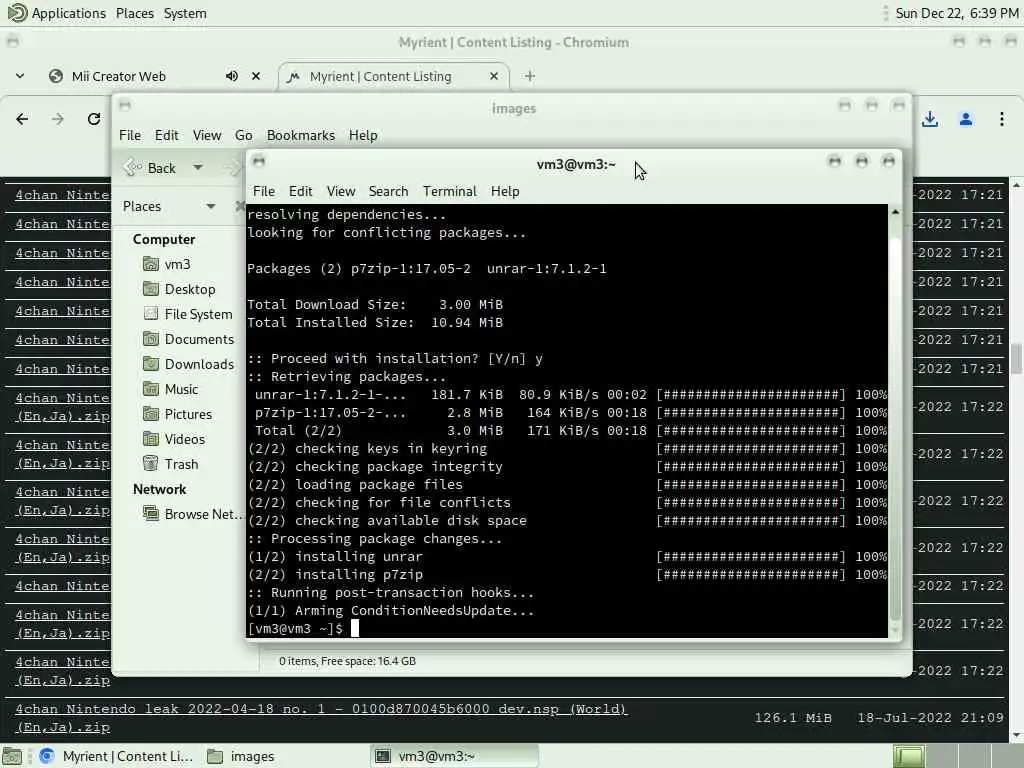Go forward in Chromium
Image resolution: width=1024 pixels, height=768 pixels.
point(58,119)
